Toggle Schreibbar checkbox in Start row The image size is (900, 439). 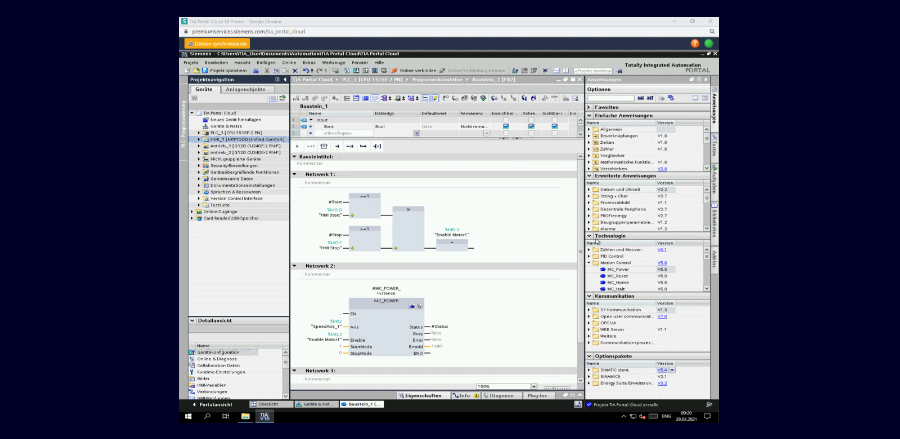click(x=531, y=126)
